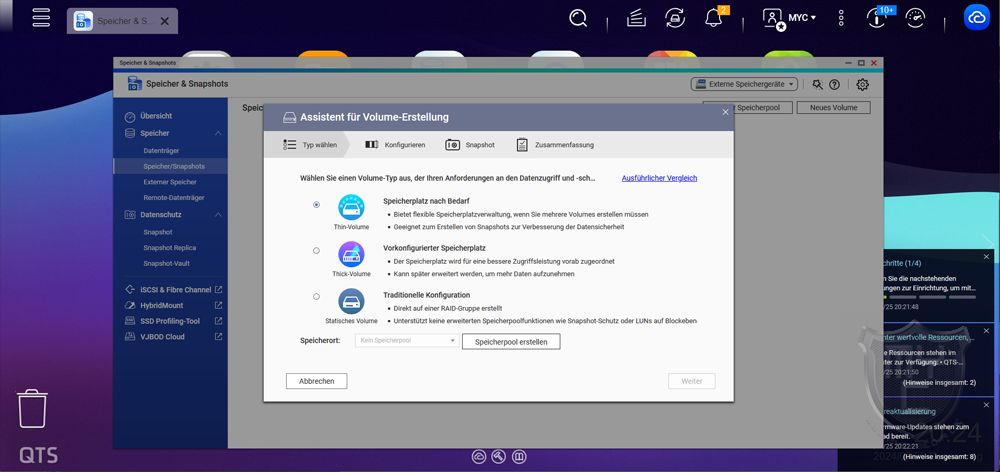Close the volume creation wizard dialog
This screenshot has height=472, width=1000.
725,112
